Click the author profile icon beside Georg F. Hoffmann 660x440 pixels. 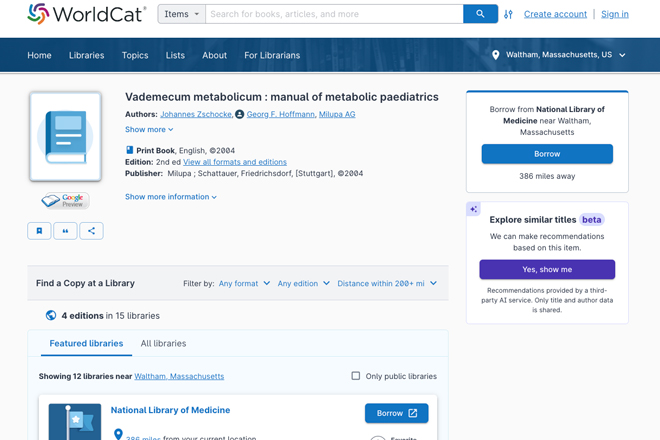click(240, 114)
